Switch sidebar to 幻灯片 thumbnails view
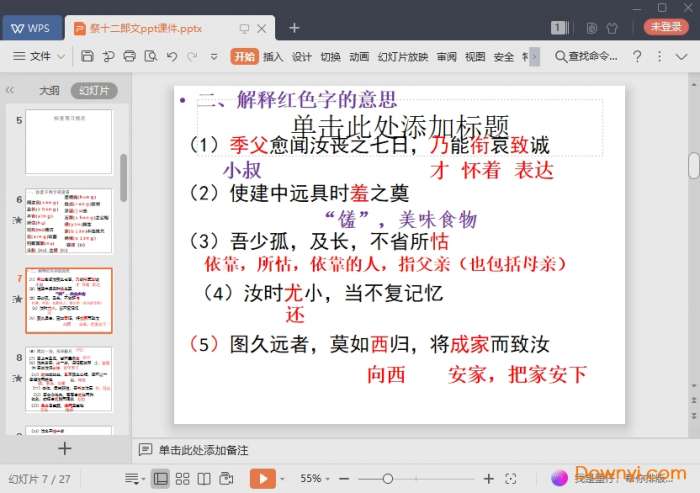The height and width of the screenshot is (493, 700). (93, 90)
